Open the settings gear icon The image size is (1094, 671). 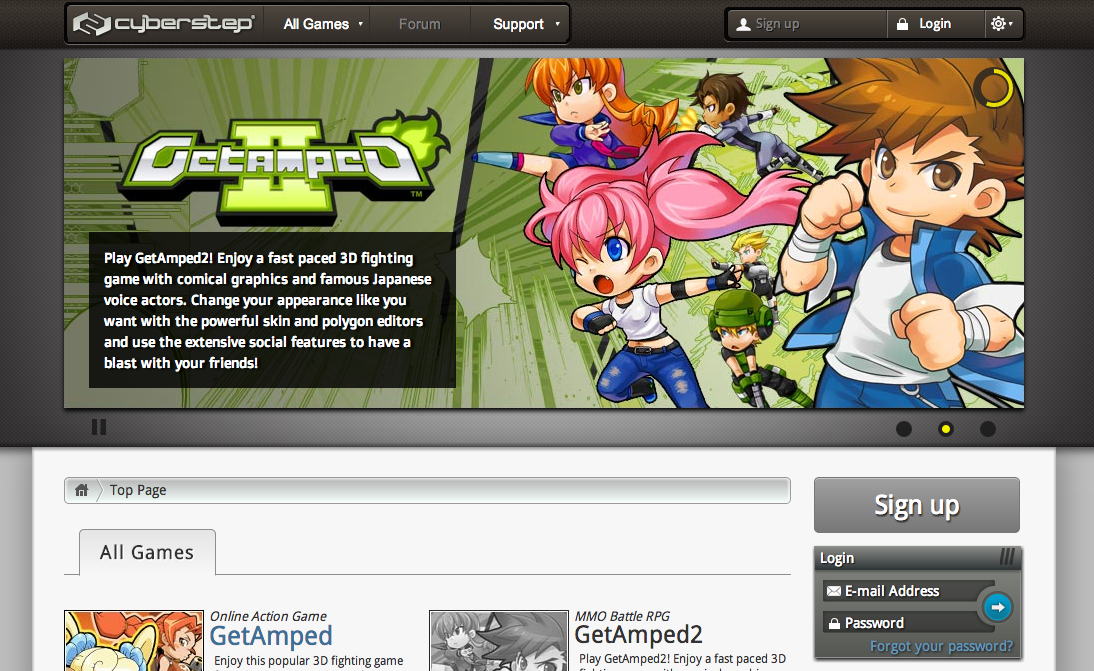coord(997,23)
